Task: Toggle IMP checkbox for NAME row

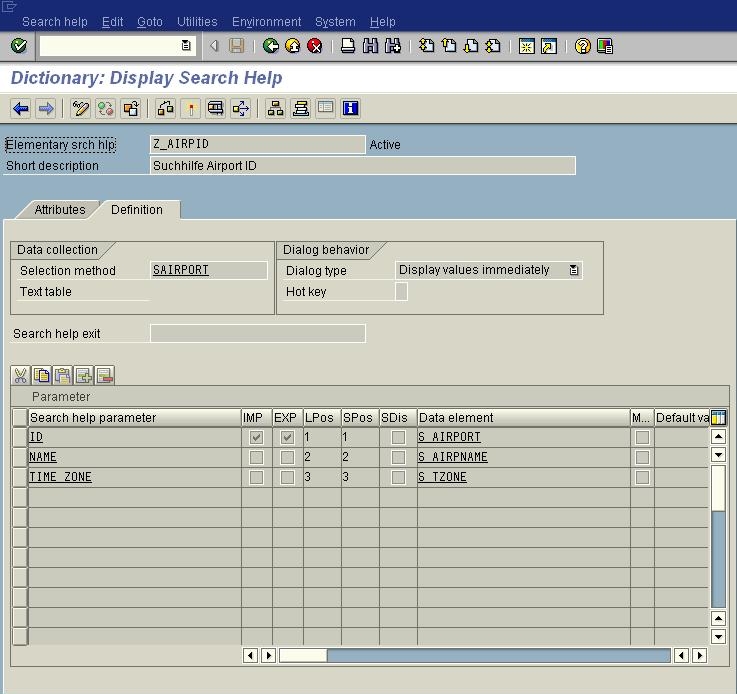Action: tap(256, 457)
